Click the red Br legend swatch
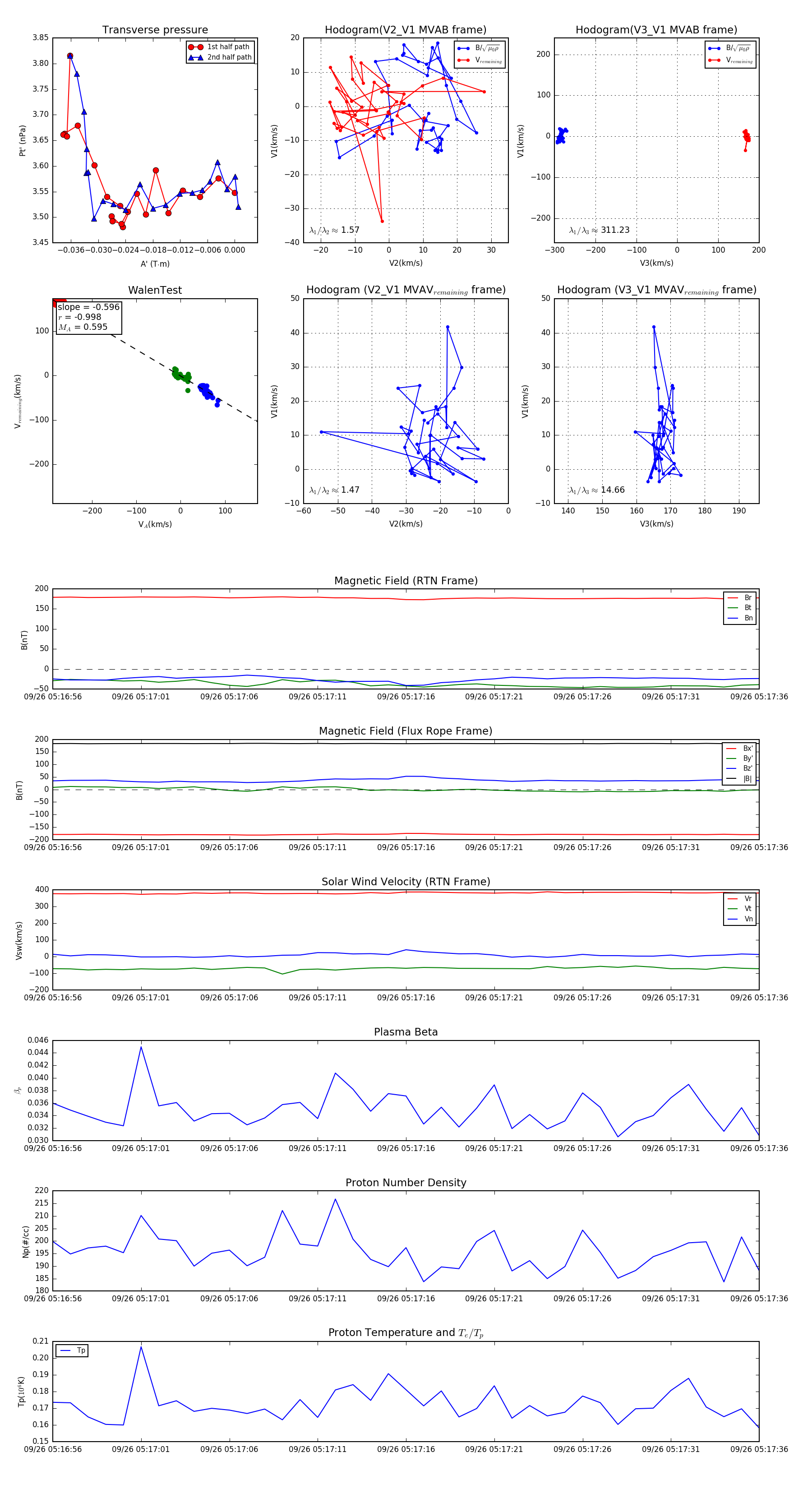Screen dimensions: 812x1489 click(732, 598)
